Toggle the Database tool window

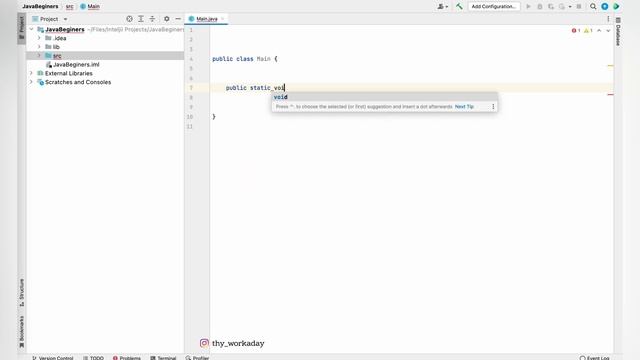618,31
